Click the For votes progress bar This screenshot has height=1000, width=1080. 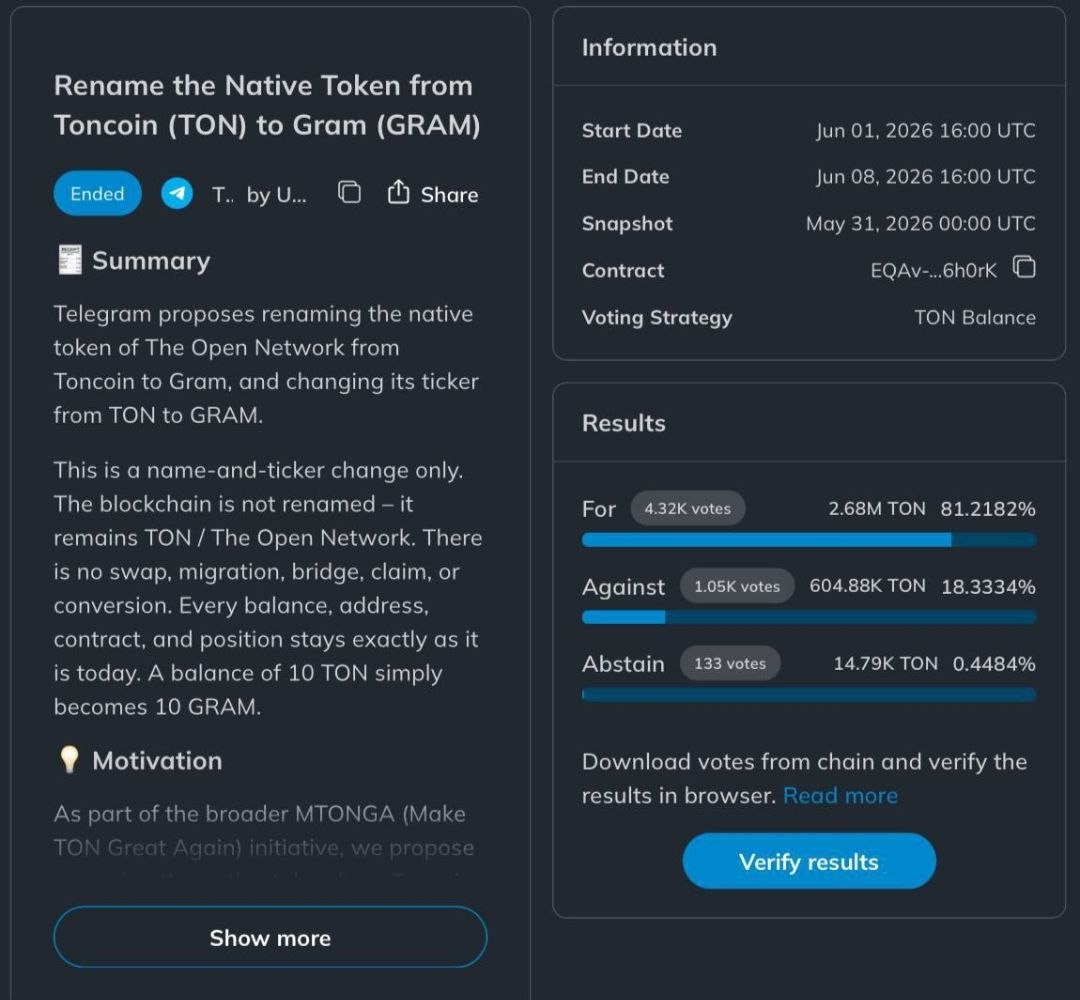pyautogui.click(x=809, y=540)
